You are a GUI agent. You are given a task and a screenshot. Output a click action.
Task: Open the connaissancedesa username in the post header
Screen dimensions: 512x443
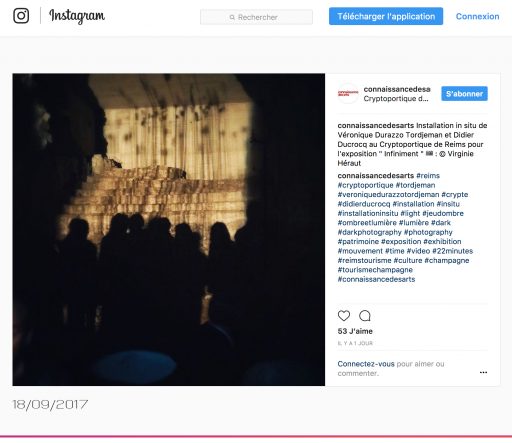click(397, 89)
